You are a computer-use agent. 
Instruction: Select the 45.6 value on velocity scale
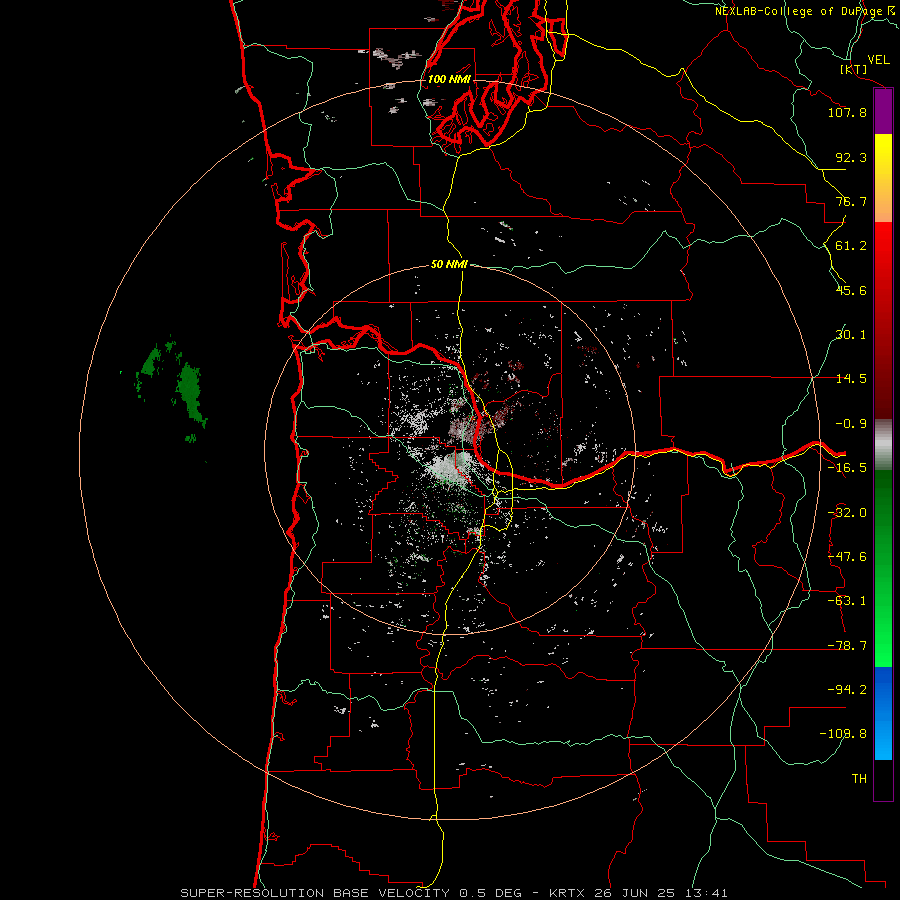[x=851, y=290]
